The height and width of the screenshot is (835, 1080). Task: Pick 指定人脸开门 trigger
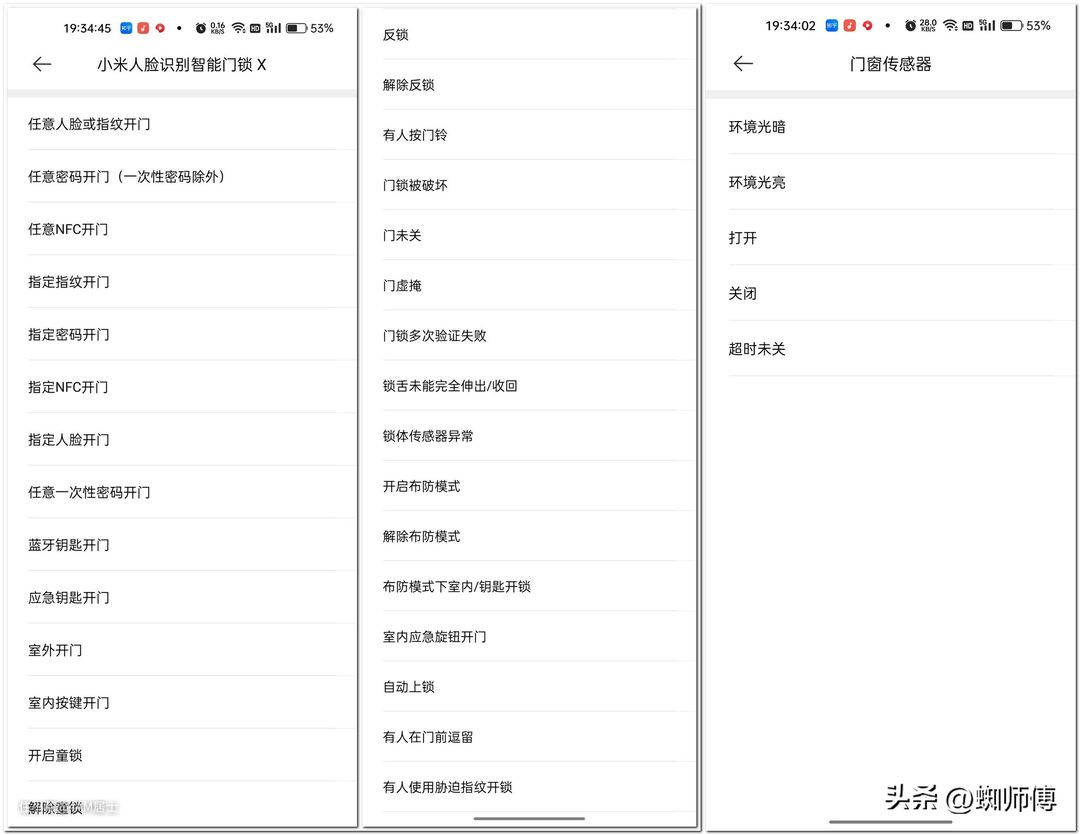[183, 440]
